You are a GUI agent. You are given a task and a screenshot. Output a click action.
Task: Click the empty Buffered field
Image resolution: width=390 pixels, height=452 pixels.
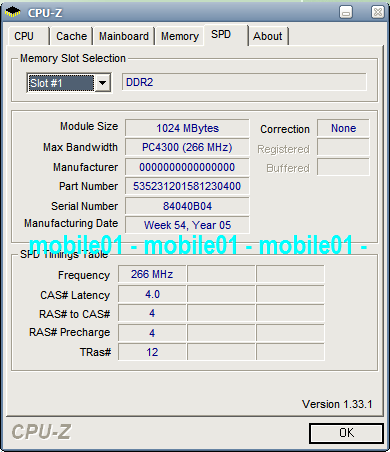coord(343,167)
